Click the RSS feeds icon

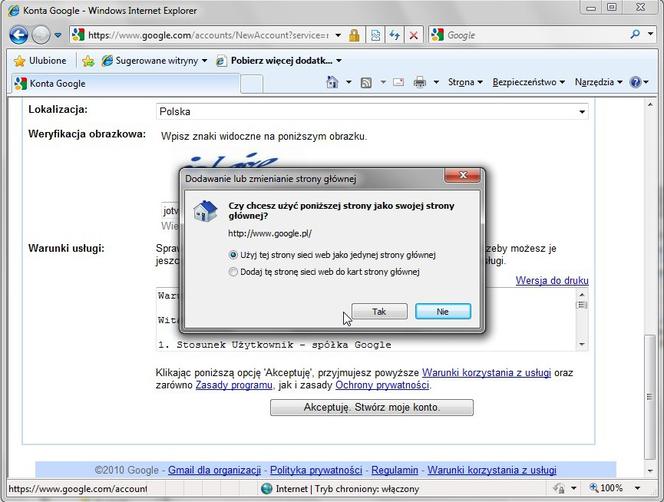(366, 82)
